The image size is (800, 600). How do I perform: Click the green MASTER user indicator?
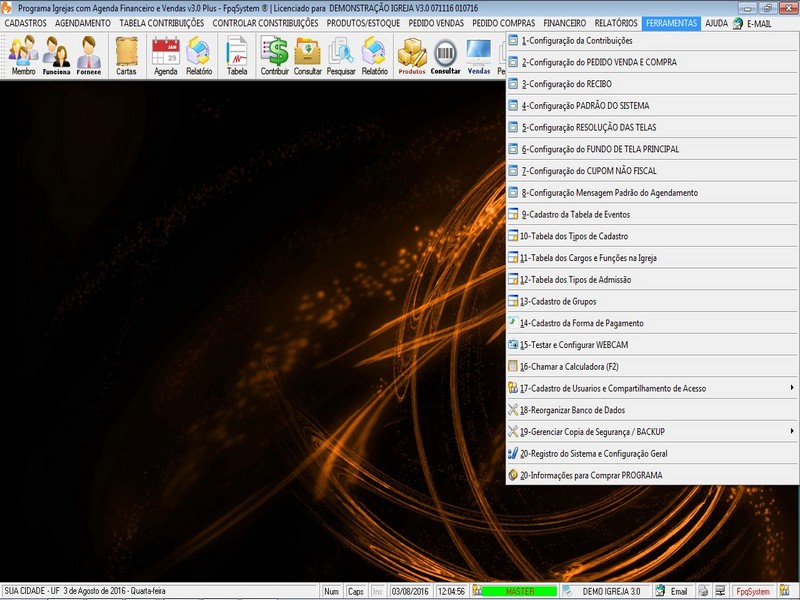click(x=519, y=591)
